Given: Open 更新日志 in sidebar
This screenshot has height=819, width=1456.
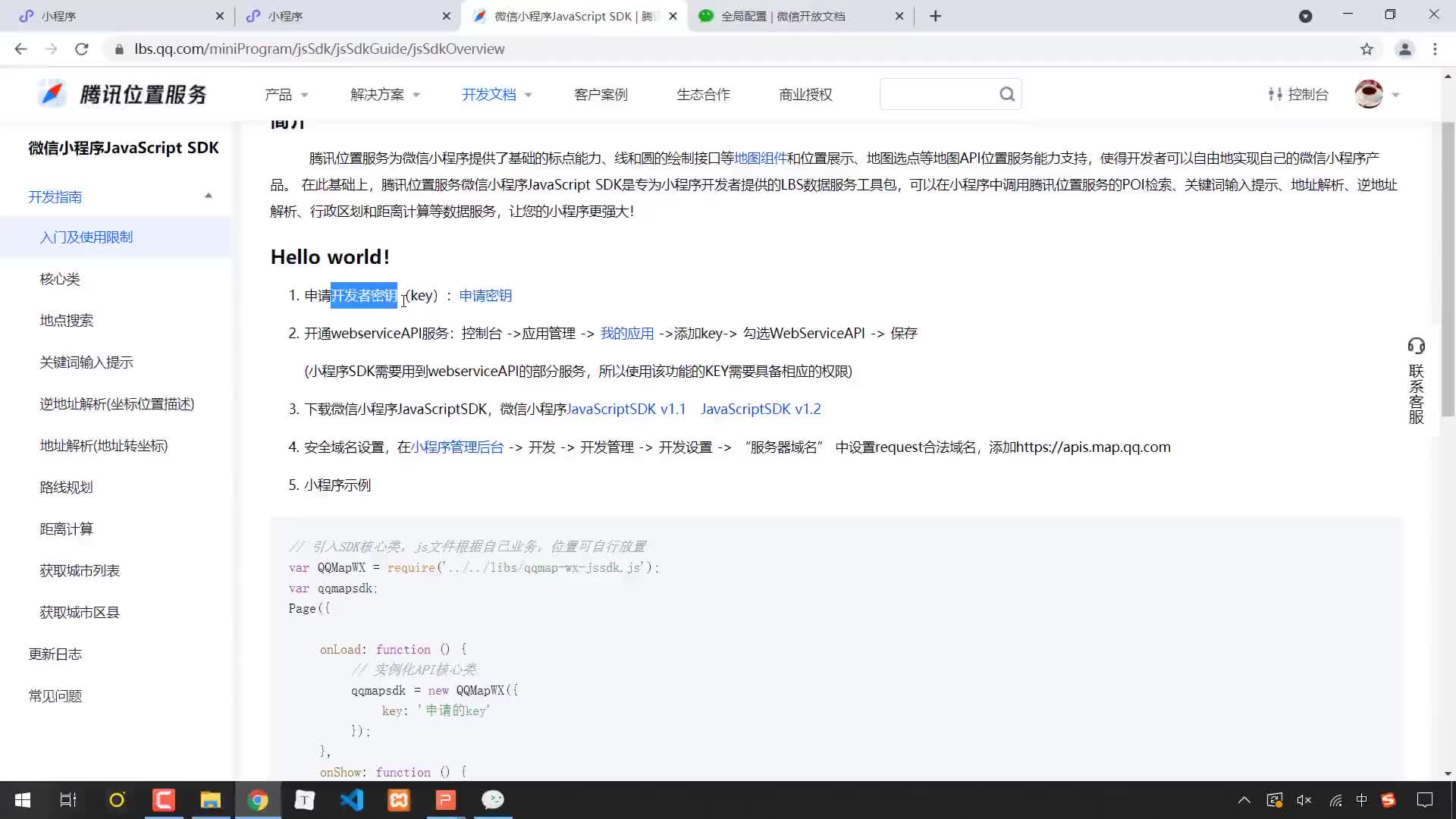Looking at the screenshot, I should pyautogui.click(x=55, y=654).
